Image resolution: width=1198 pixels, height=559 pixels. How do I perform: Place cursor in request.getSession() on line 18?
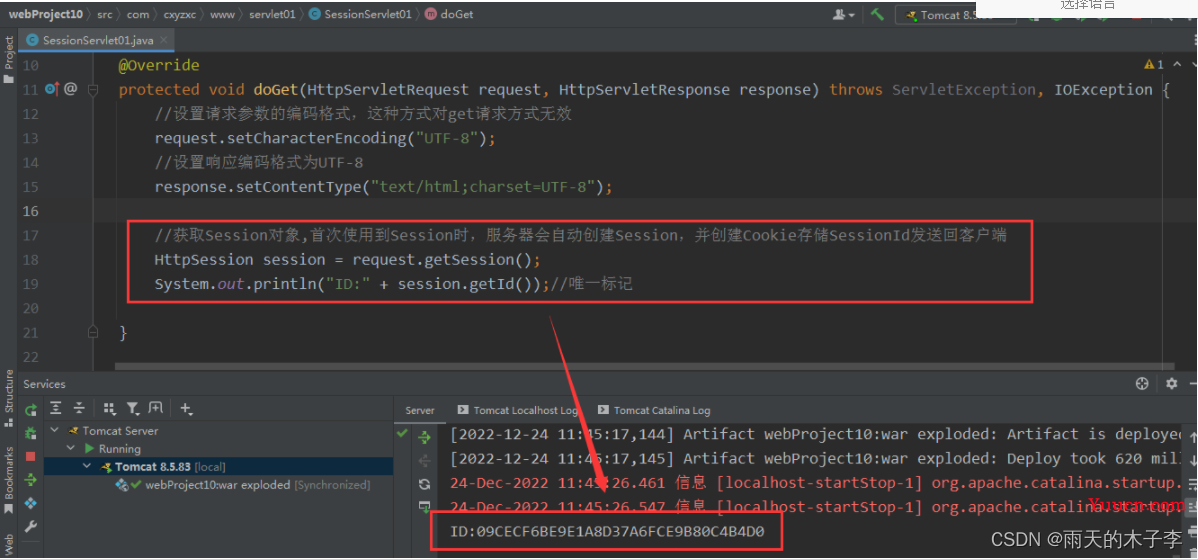click(x=441, y=260)
